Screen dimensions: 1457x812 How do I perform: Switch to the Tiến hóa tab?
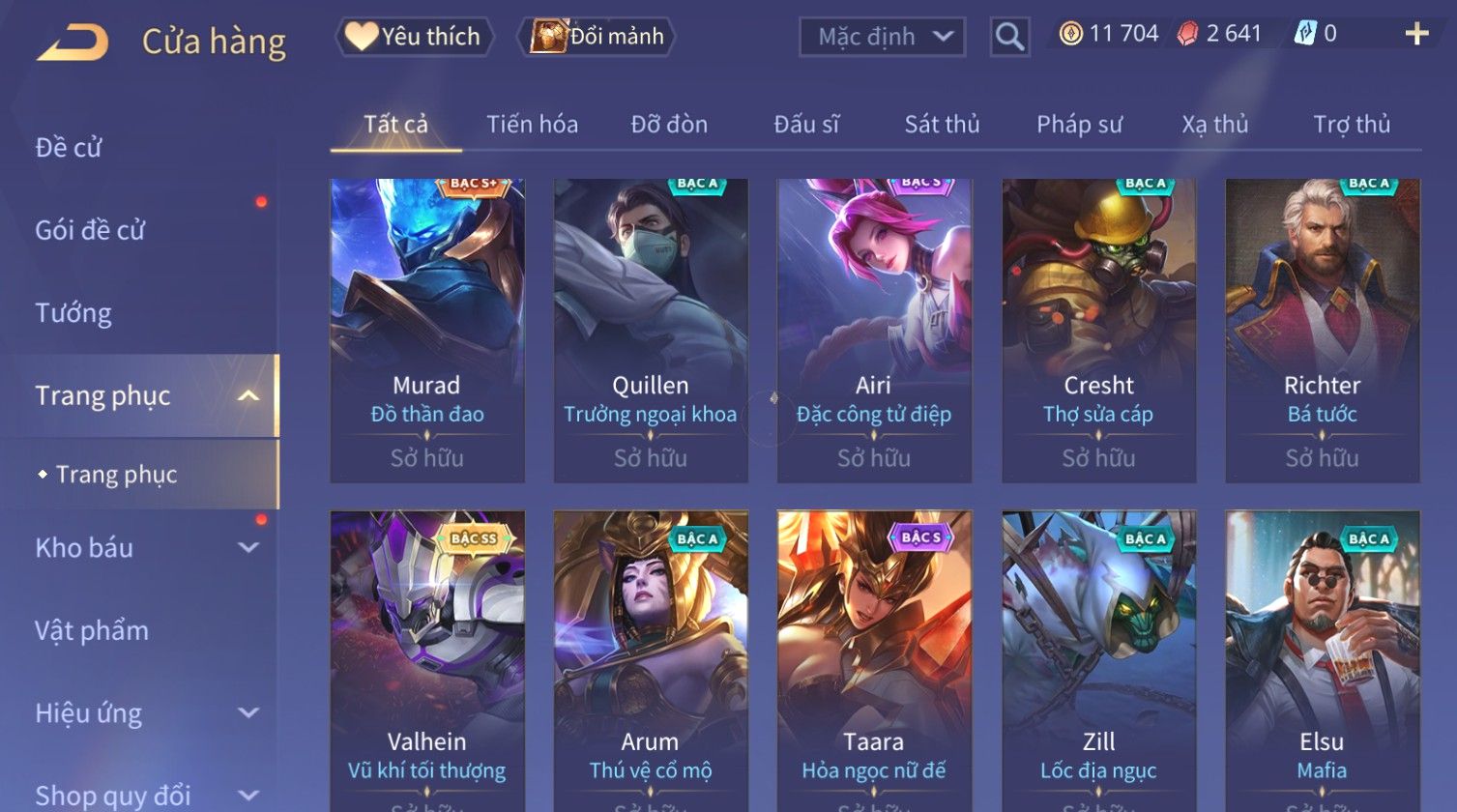(532, 125)
